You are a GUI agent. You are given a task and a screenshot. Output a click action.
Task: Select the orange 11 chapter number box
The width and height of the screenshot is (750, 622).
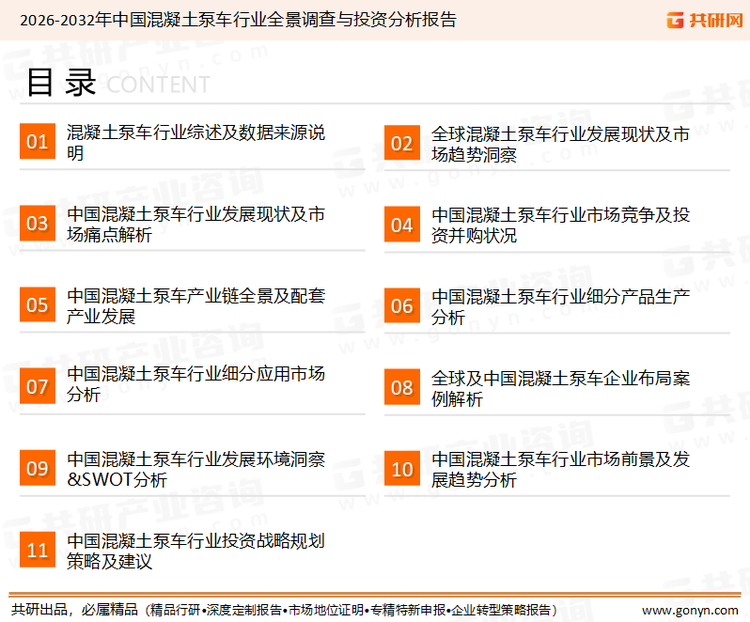(37, 549)
